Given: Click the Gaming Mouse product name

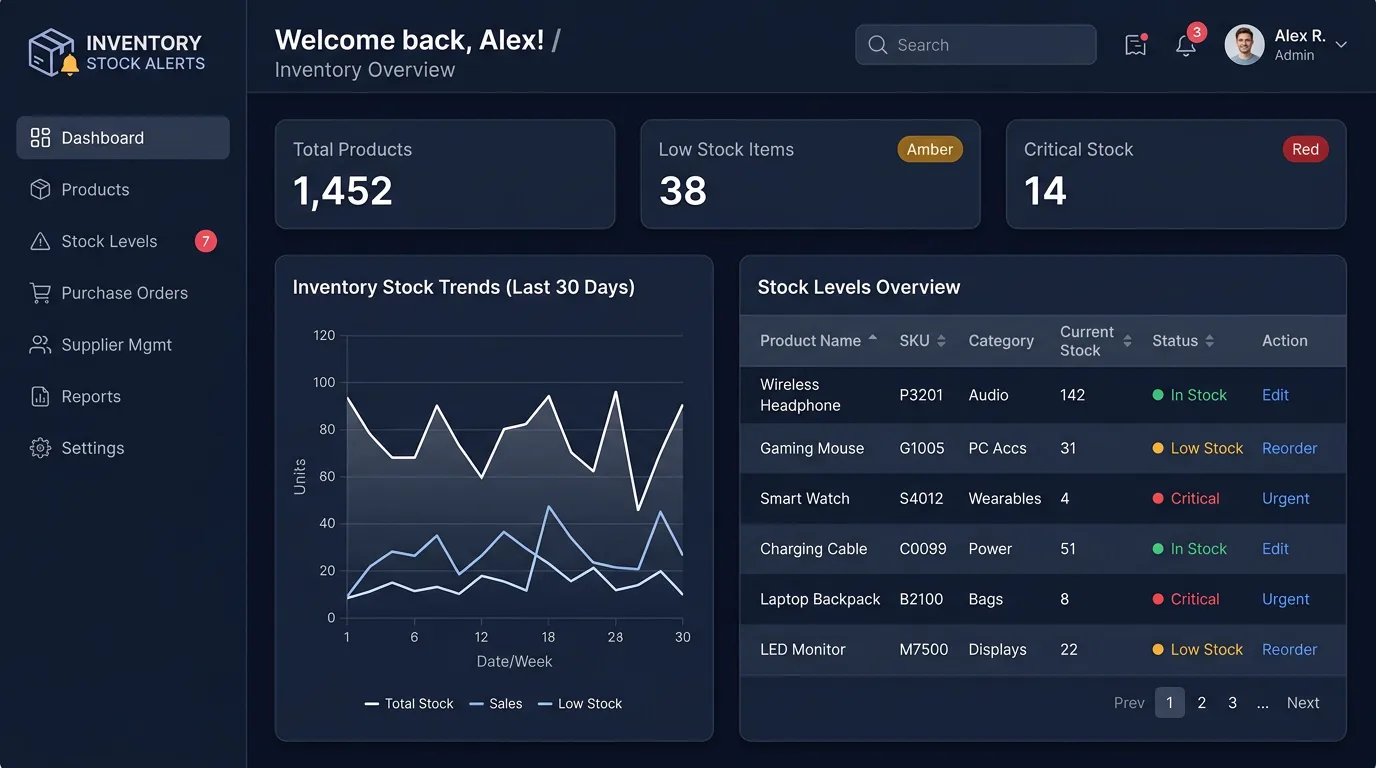Looking at the screenshot, I should click(x=812, y=448).
